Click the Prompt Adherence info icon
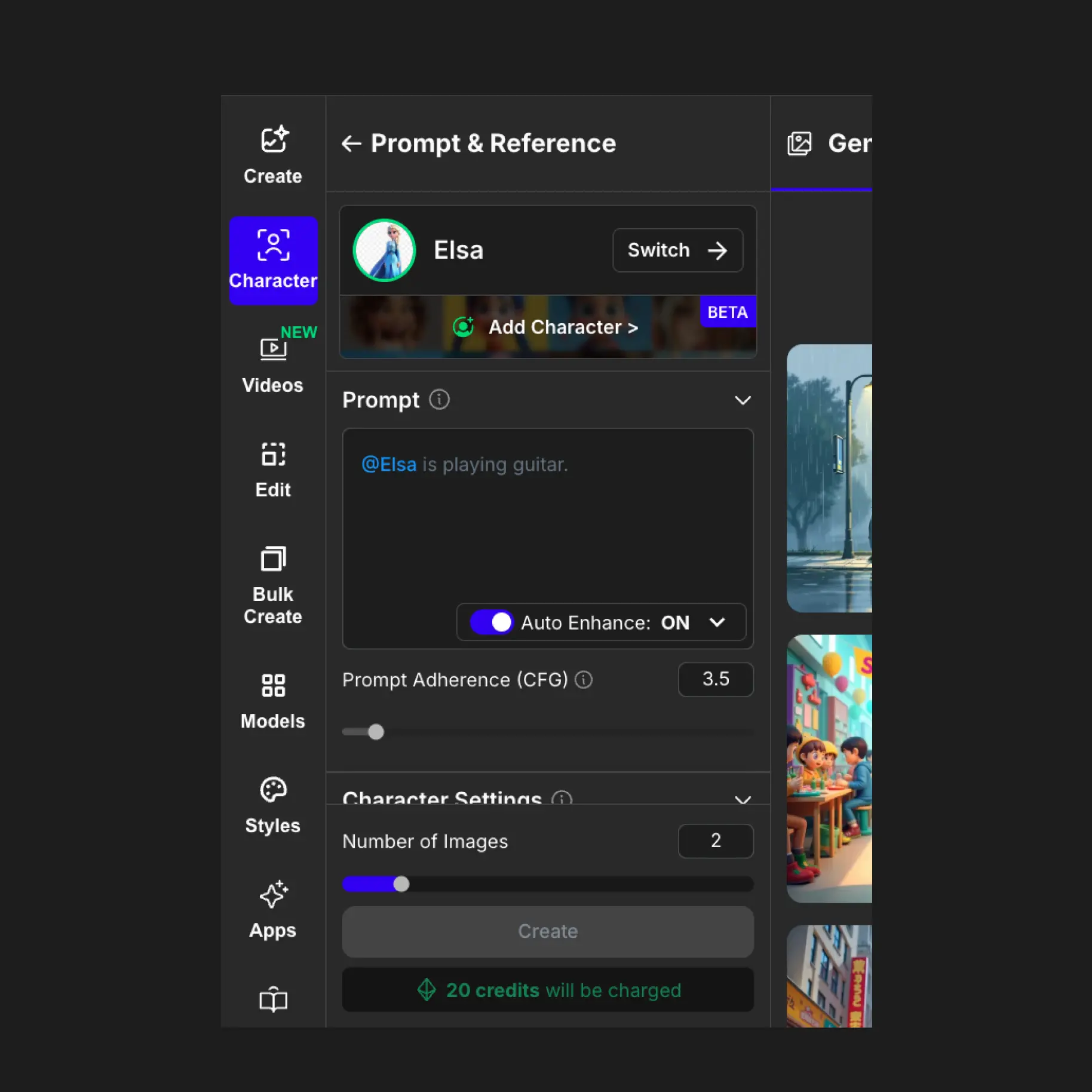This screenshot has width=1092, height=1092. click(x=584, y=680)
